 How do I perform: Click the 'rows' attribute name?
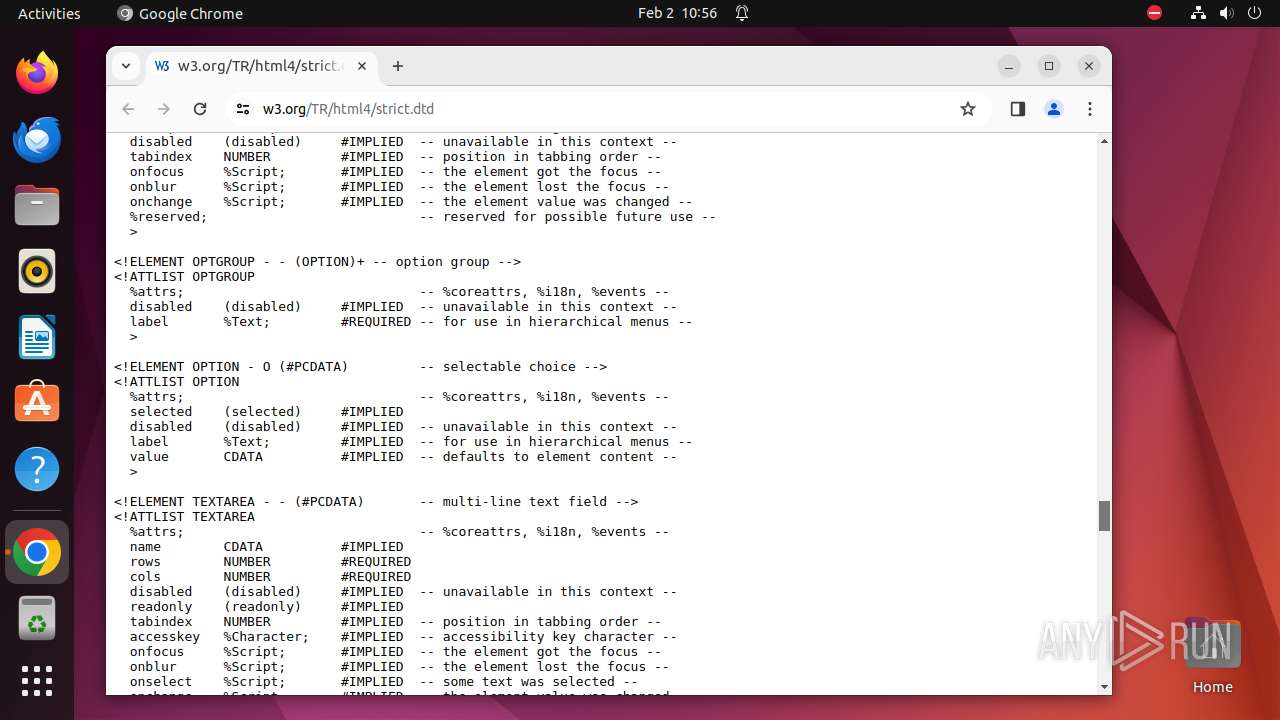click(145, 562)
